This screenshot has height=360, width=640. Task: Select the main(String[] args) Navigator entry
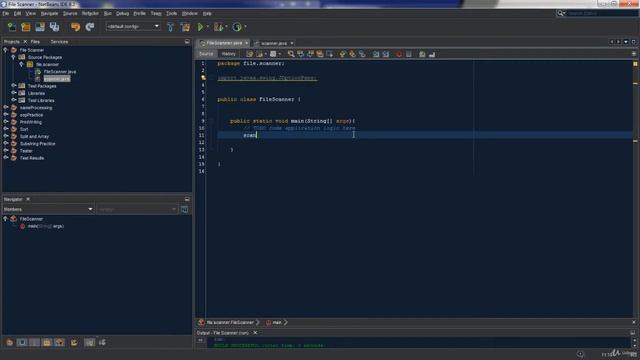pos(46,226)
